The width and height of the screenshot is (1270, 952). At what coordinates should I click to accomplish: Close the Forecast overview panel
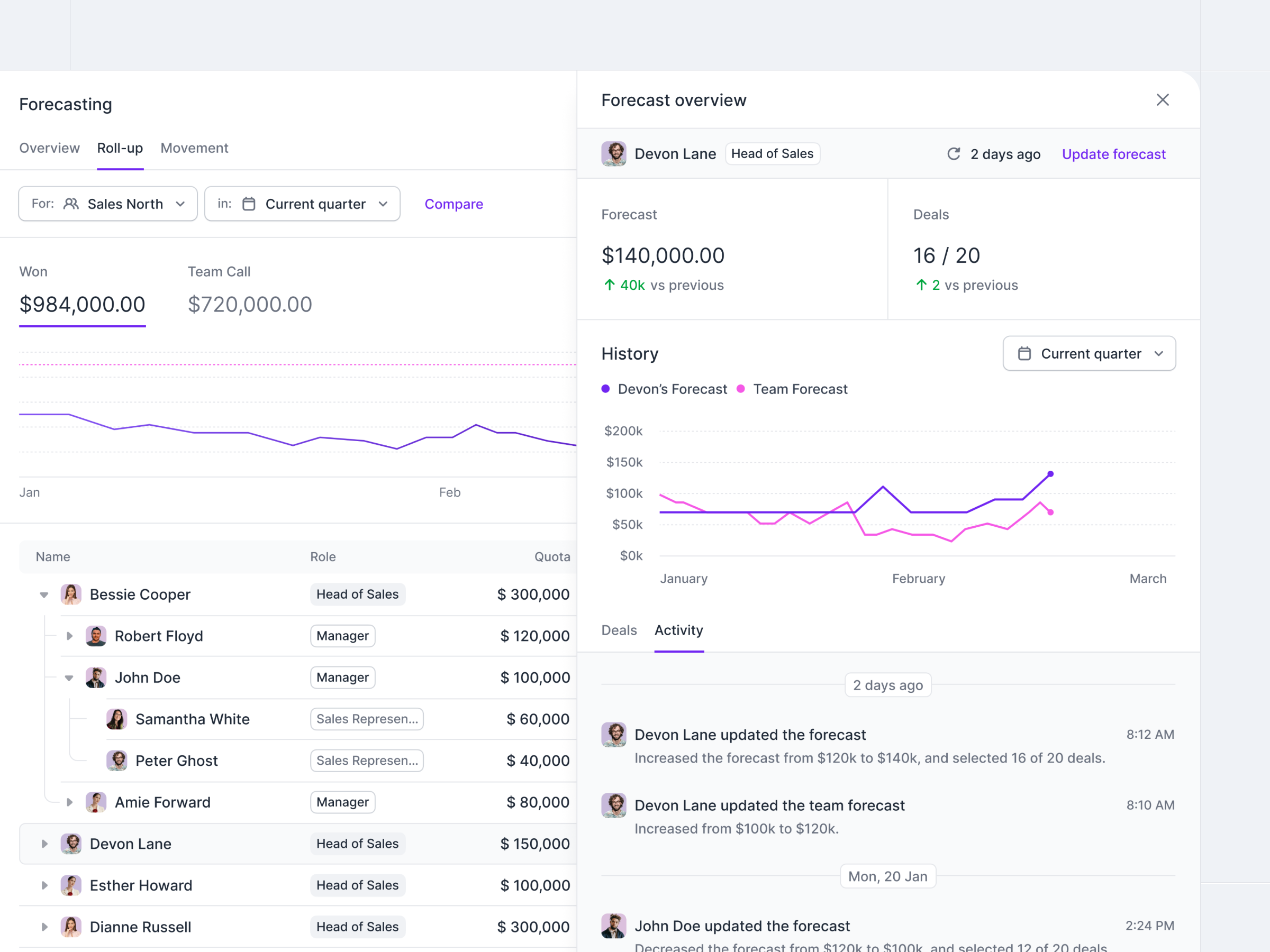pos(1162,100)
